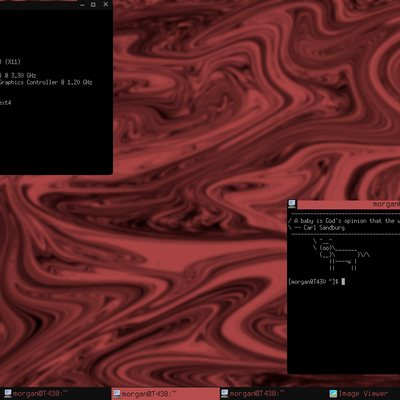Minimize the system info terminal window
Image resolution: width=400 pixels, height=400 pixels.
[82, 5]
